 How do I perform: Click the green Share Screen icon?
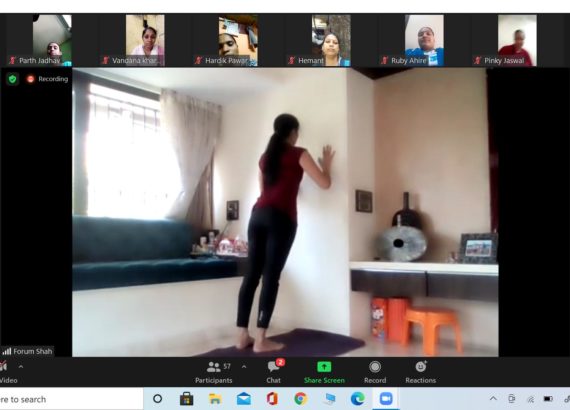click(x=324, y=367)
